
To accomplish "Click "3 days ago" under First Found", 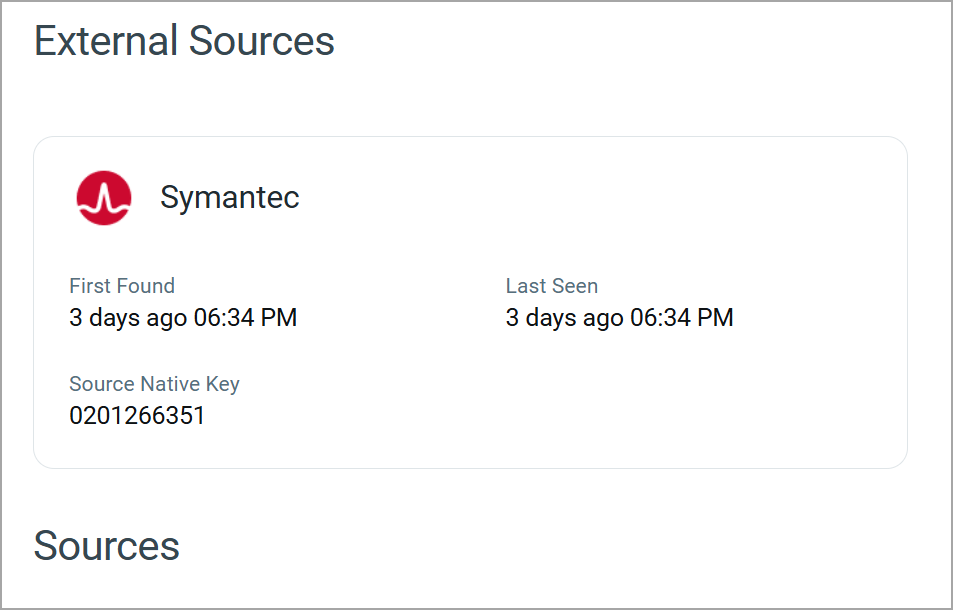I will click(x=128, y=318).
